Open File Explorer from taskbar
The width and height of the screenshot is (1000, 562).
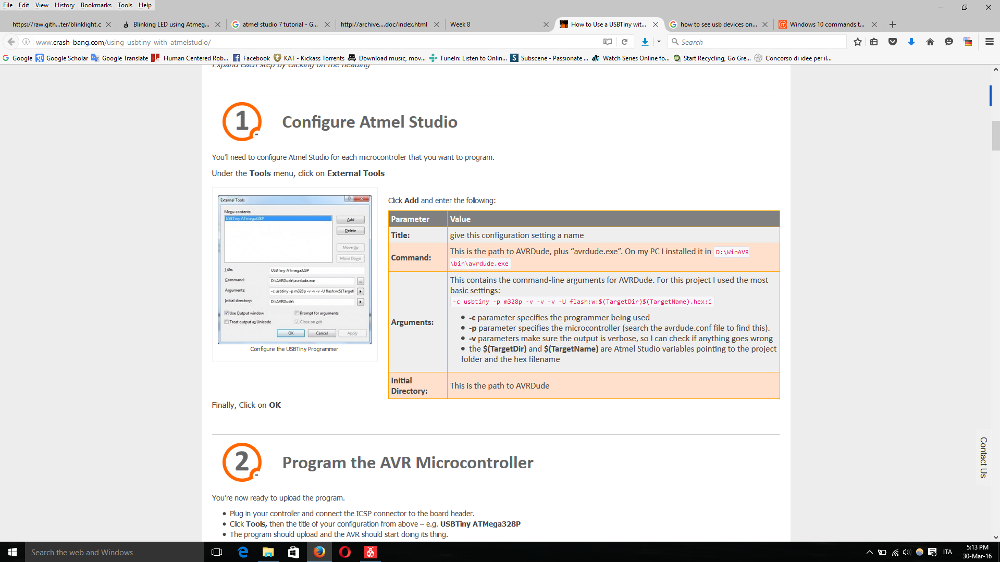click(268, 552)
